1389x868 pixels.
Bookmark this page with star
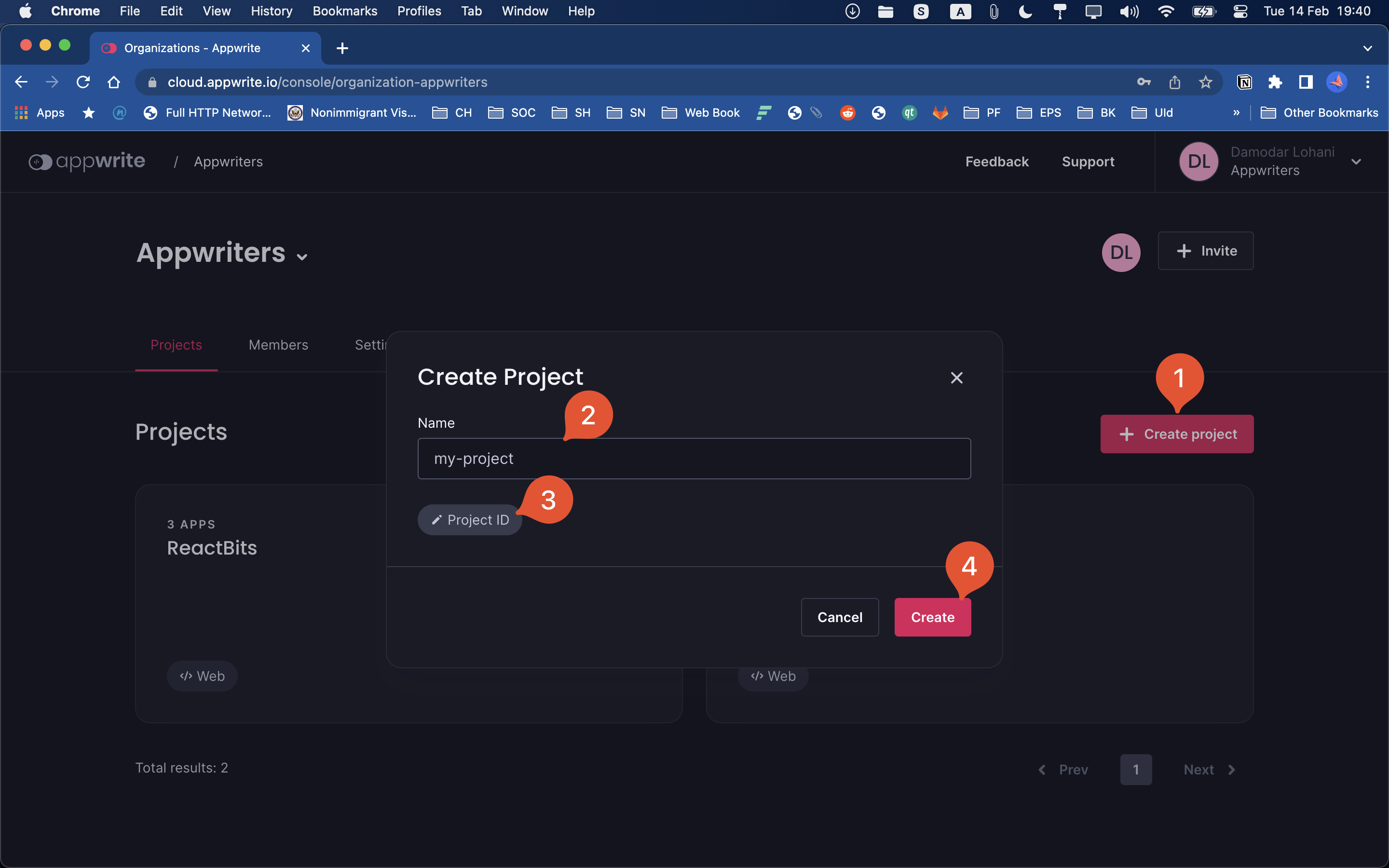[1205, 82]
